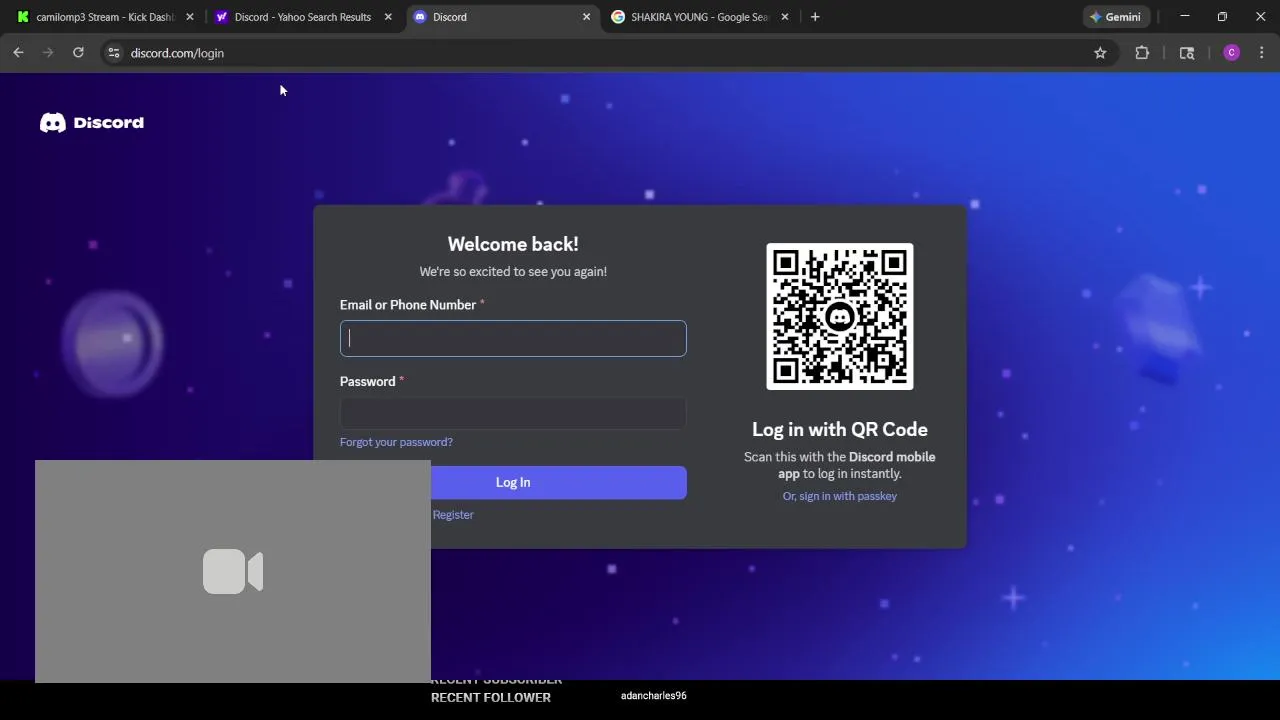Click the side panel icon in the toolbar
The height and width of the screenshot is (720, 1280).
pos(1187,53)
